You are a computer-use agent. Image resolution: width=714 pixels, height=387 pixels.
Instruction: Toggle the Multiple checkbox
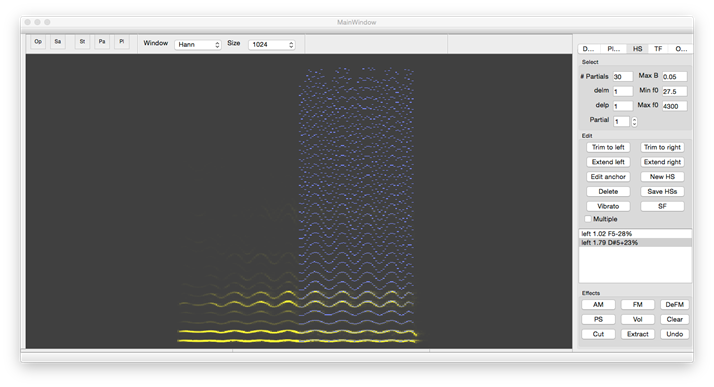(x=588, y=219)
